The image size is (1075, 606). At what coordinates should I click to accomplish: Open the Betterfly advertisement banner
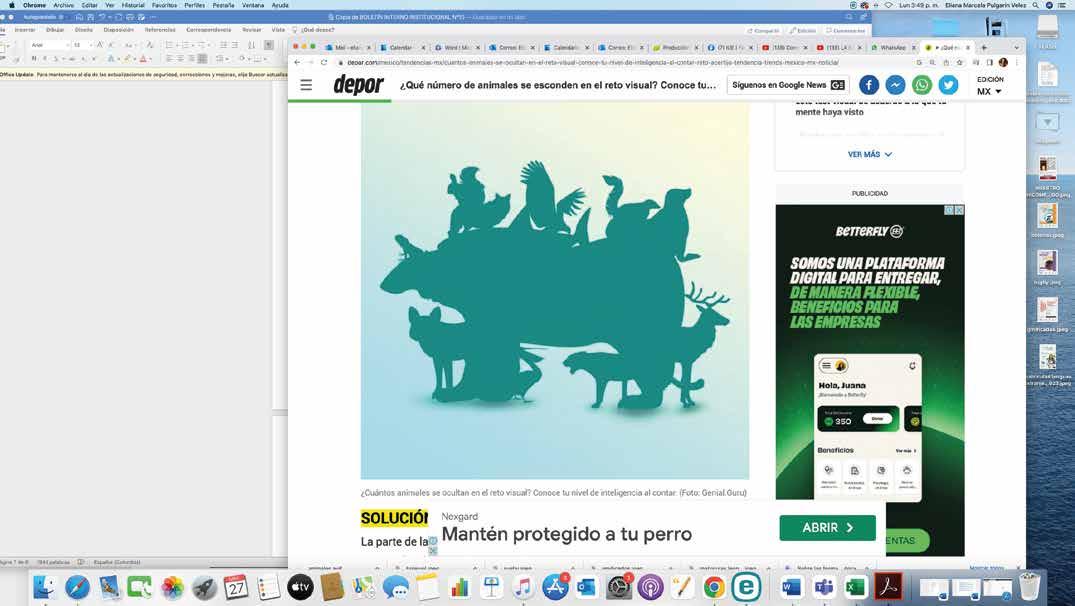[x=870, y=380]
